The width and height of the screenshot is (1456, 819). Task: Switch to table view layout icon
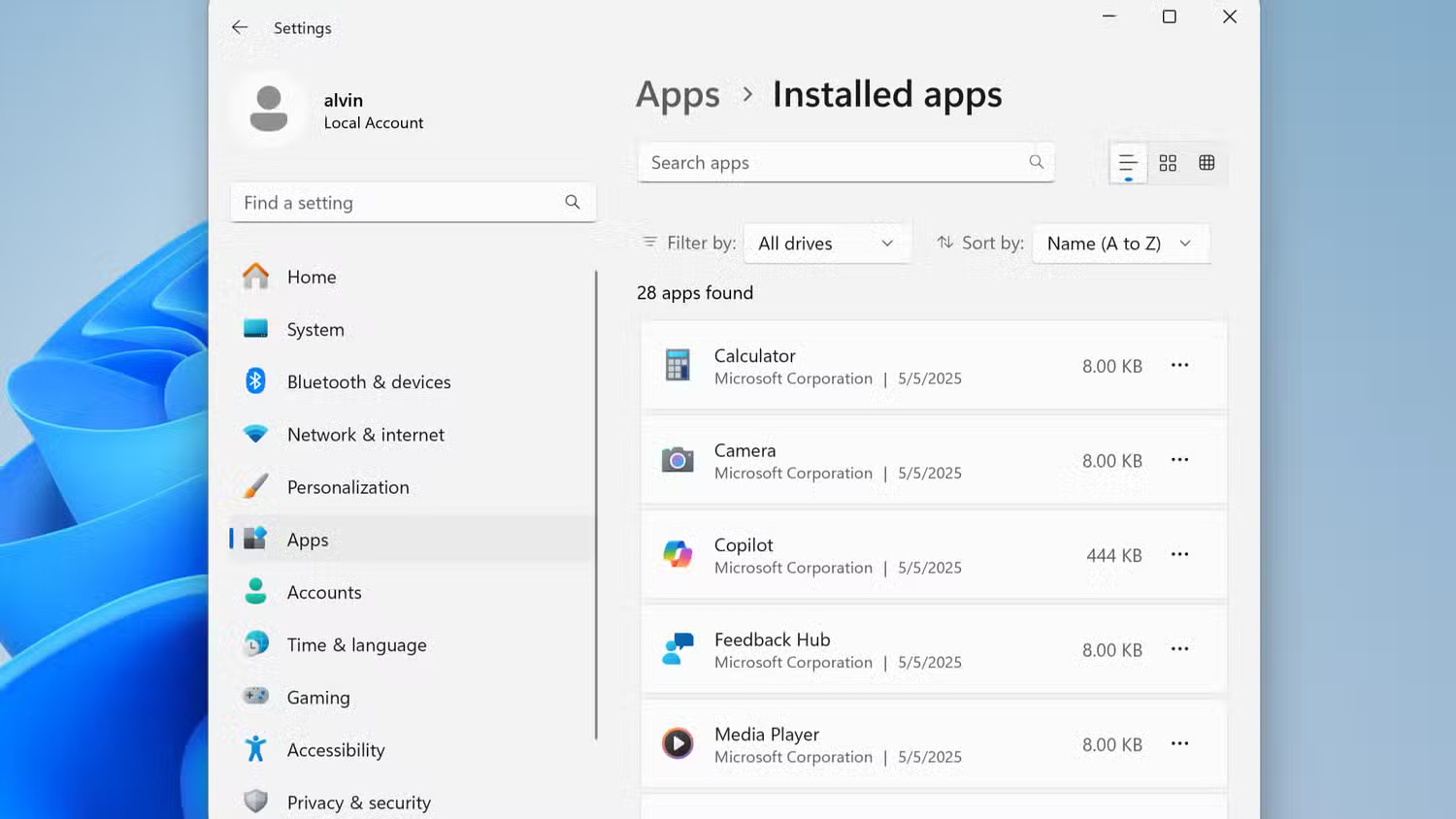pyautogui.click(x=1207, y=163)
